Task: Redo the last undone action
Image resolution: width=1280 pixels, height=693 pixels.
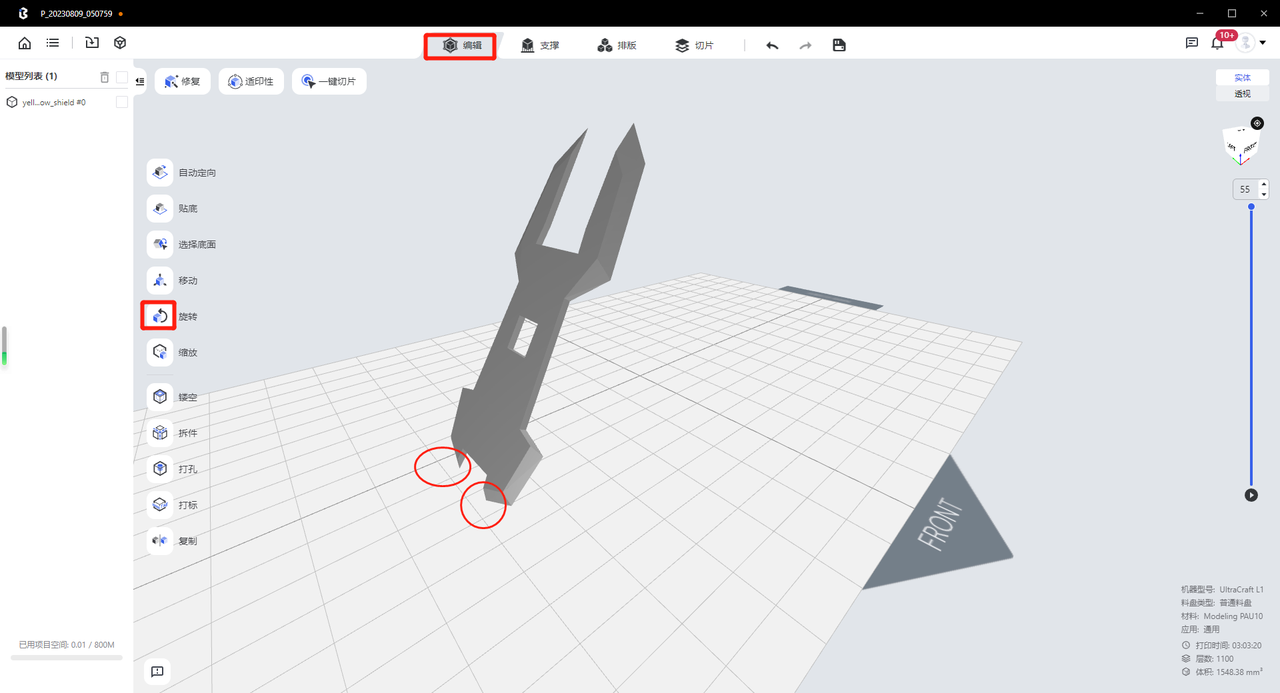Action: 805,45
